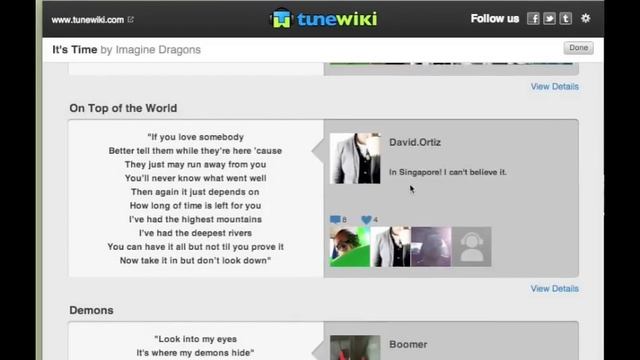
Task: Open the default headphone avatar thumbnail
Action: click(x=471, y=247)
